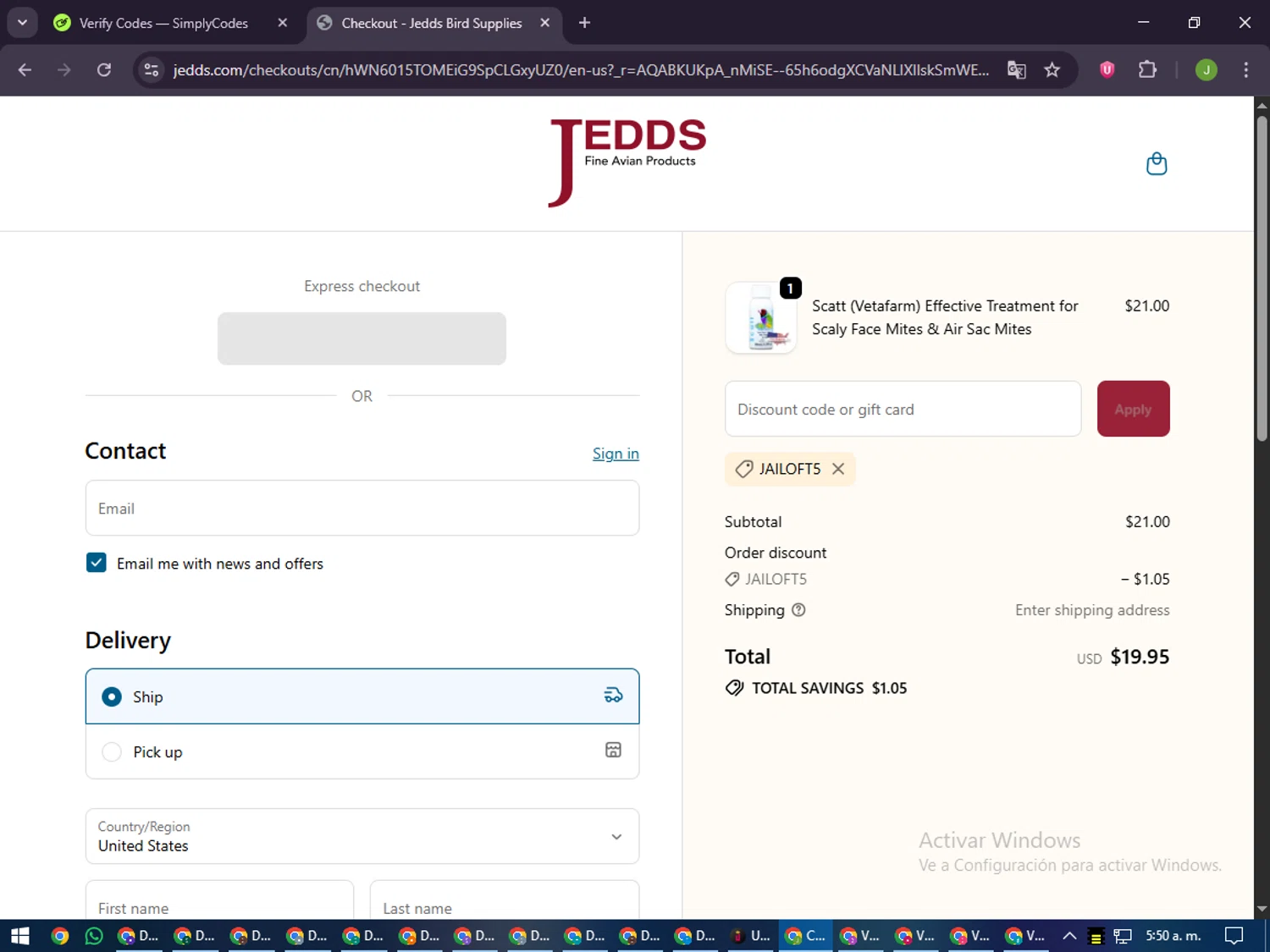Select the Ship delivery option
This screenshot has height=952, width=1270.
click(x=362, y=696)
